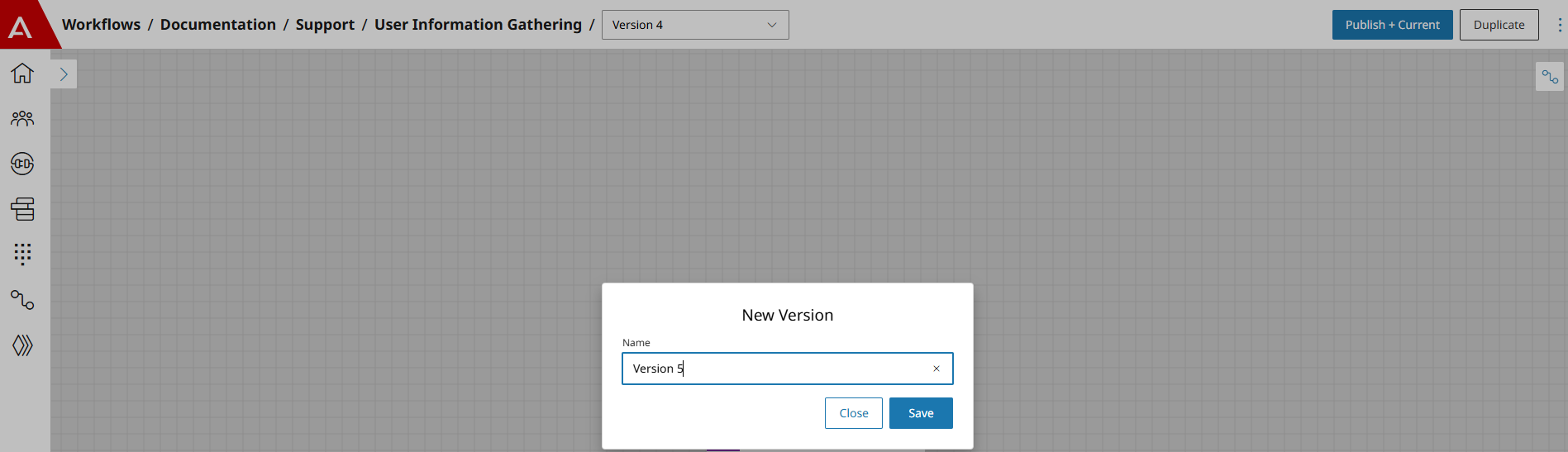Screen dimensions: 1568x452
Task: Save the new version
Action: tap(921, 413)
